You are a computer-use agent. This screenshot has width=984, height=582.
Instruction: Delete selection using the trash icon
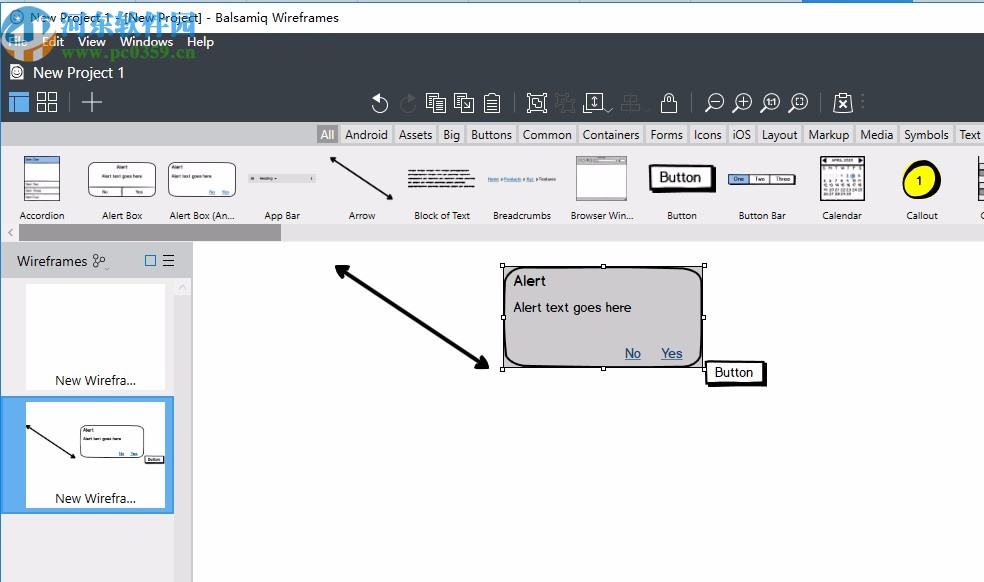pyautogui.click(x=843, y=102)
